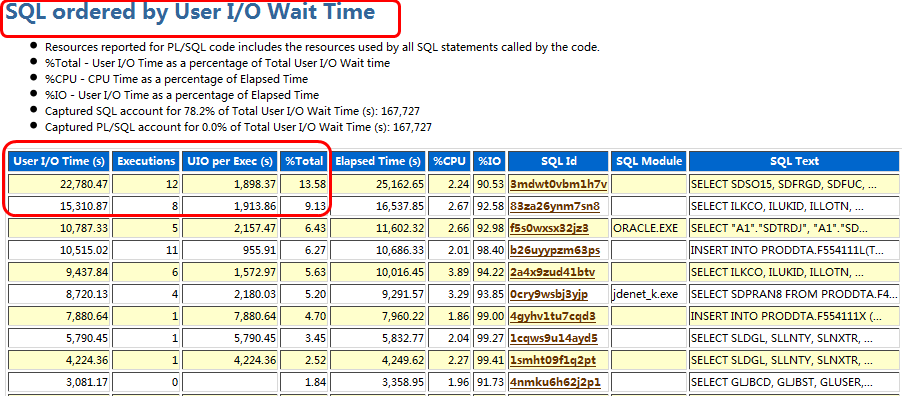Select the Elapsed Time (s) header
Viewport: 902px width, 396px height.
(x=379, y=162)
